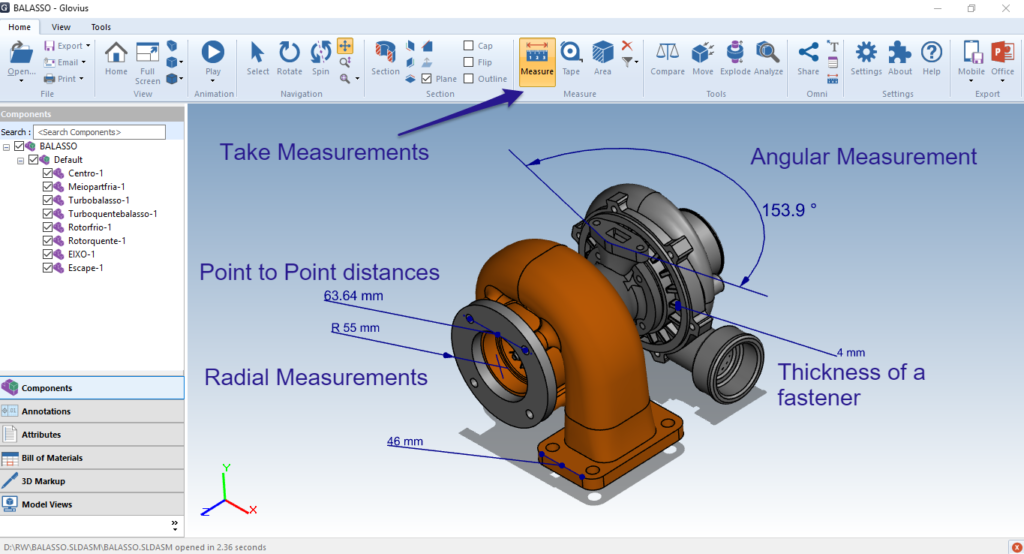The height and width of the screenshot is (554, 1024).
Task: Toggle visibility checkbox for Centro-1
Action: pyautogui.click(x=47, y=173)
